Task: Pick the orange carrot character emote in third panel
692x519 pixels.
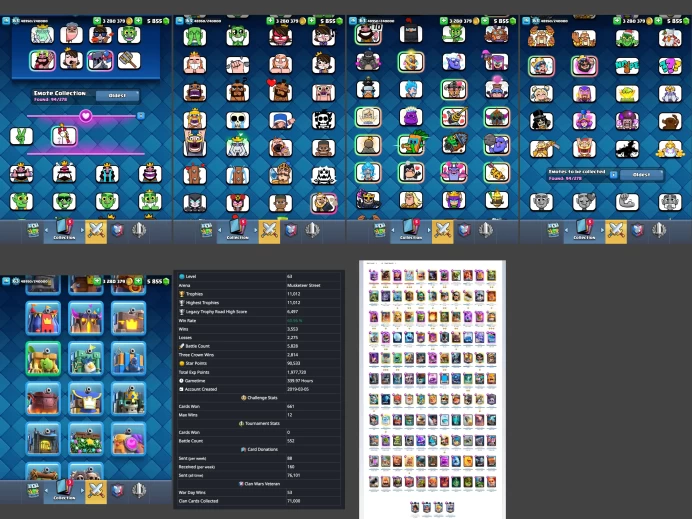Action: [410, 144]
